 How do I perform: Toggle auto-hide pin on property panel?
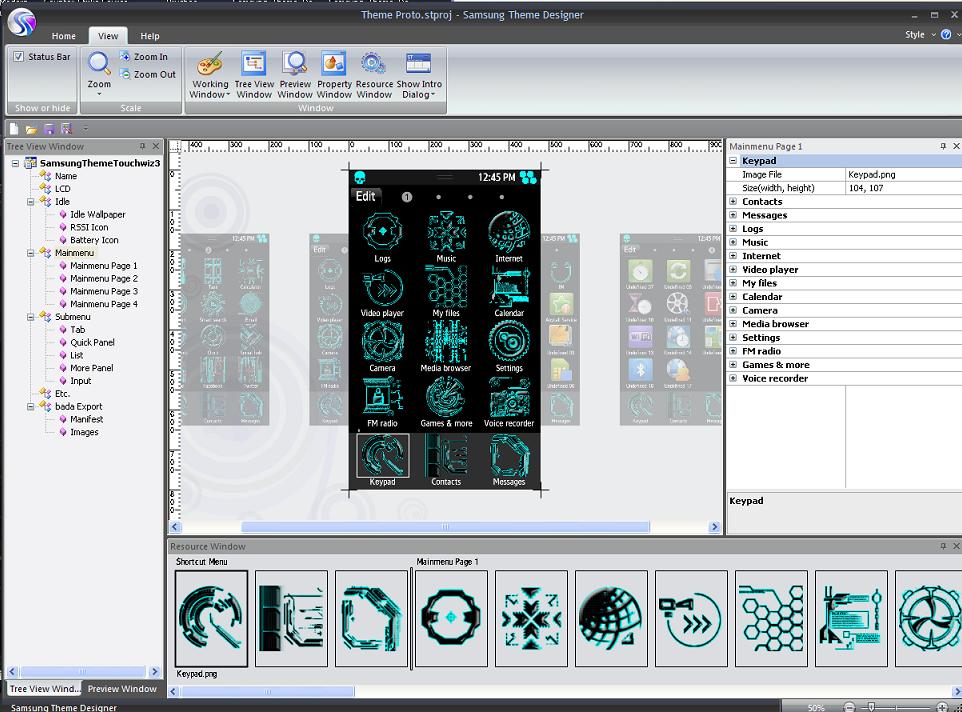(x=943, y=146)
